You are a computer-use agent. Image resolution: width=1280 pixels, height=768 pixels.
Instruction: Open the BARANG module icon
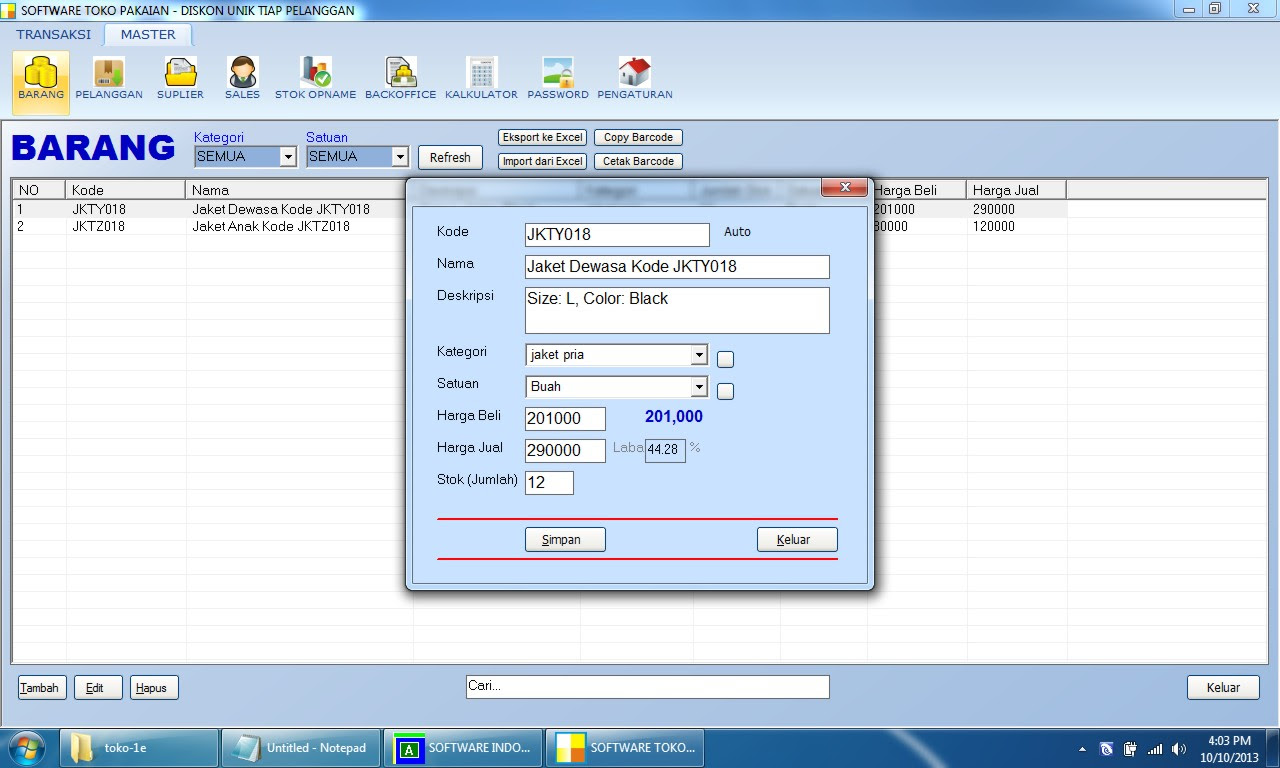click(41, 80)
